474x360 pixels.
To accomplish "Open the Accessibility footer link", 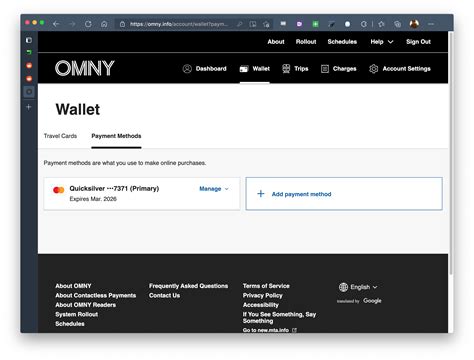I will (x=260, y=305).
